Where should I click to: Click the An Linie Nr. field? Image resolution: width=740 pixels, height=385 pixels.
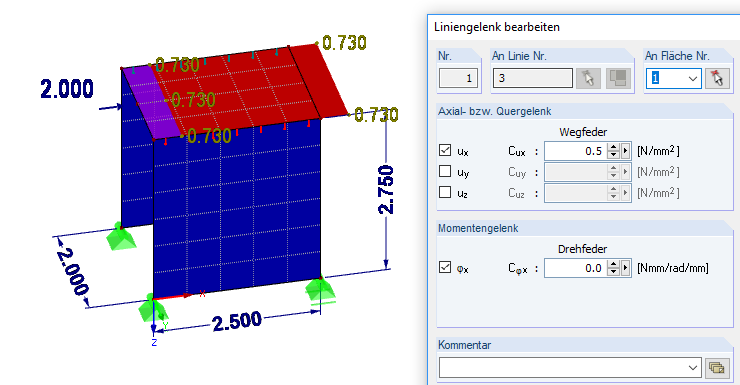click(533, 78)
